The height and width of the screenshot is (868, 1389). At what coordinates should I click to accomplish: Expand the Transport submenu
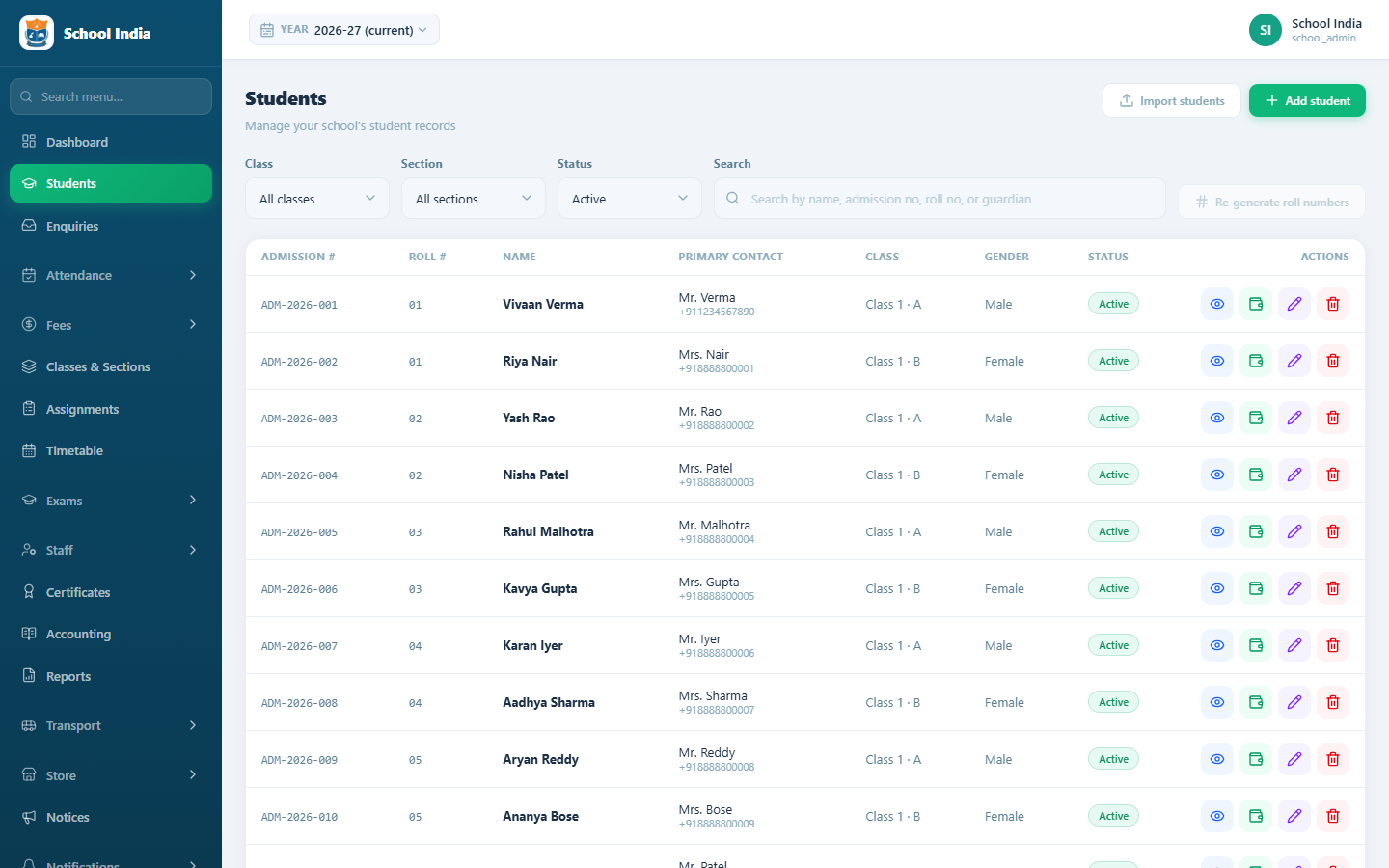[111, 725]
